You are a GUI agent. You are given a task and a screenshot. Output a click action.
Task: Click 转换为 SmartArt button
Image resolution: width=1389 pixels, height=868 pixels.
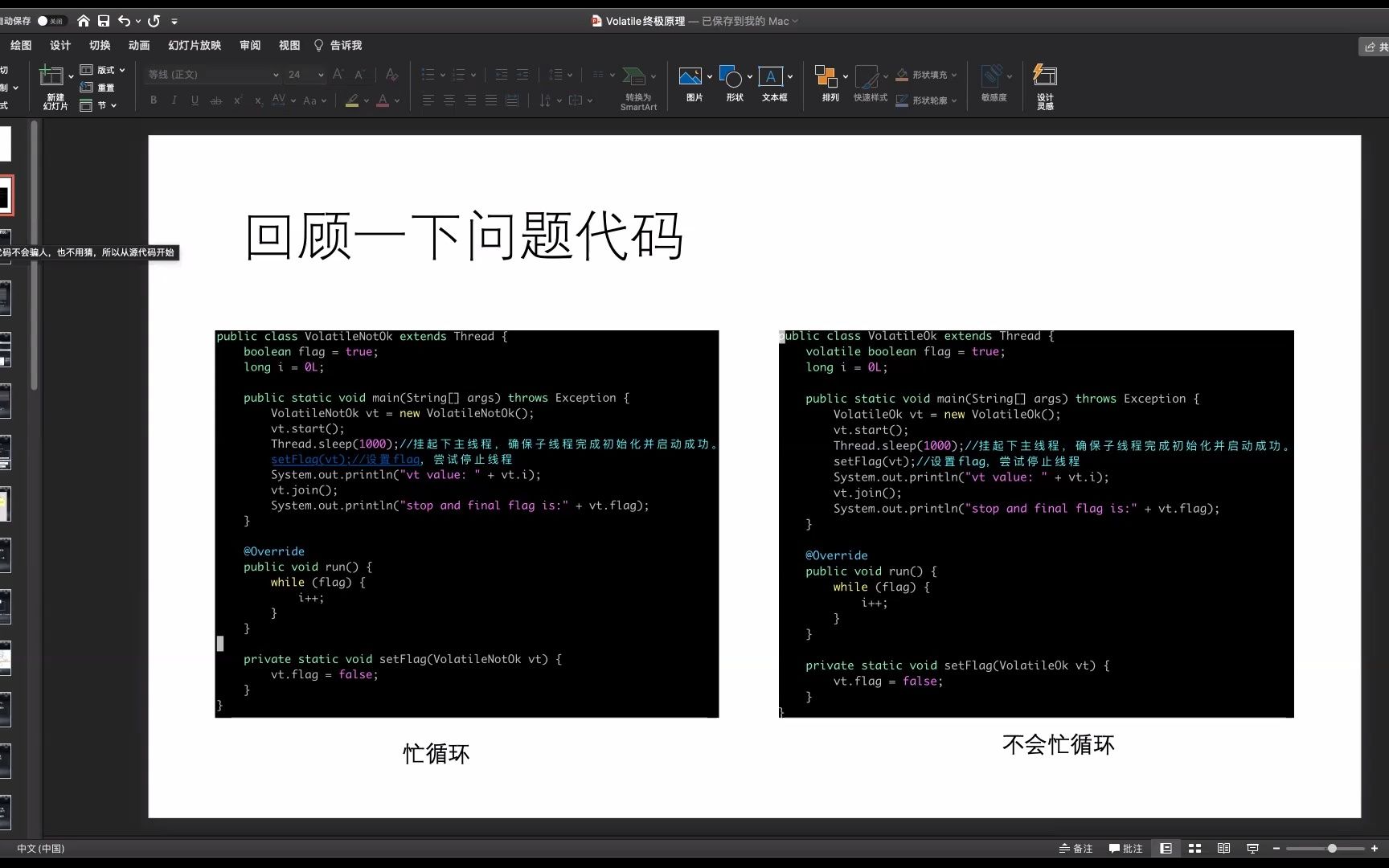638,88
